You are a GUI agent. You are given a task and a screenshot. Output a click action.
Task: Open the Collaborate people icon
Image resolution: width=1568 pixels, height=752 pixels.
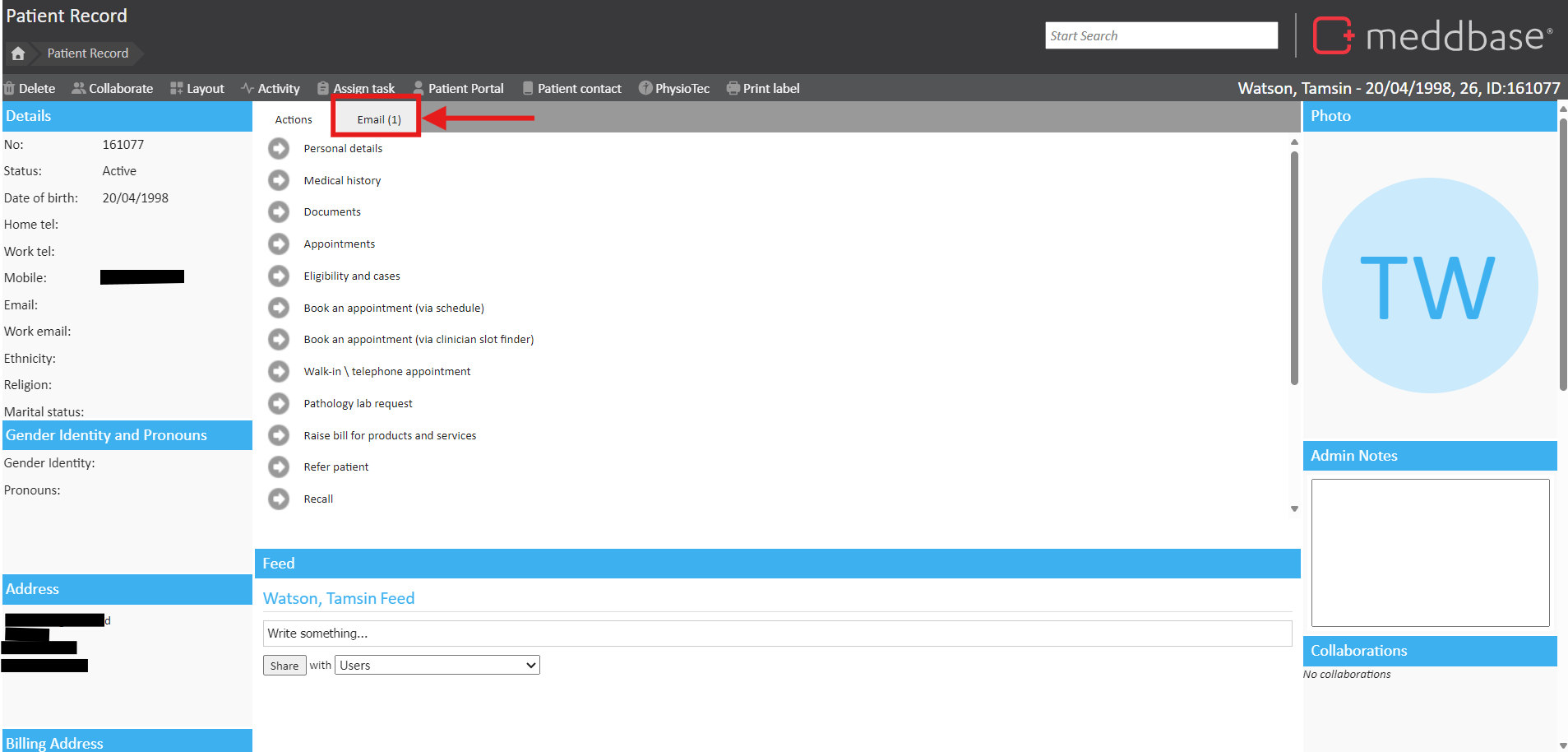(x=78, y=89)
